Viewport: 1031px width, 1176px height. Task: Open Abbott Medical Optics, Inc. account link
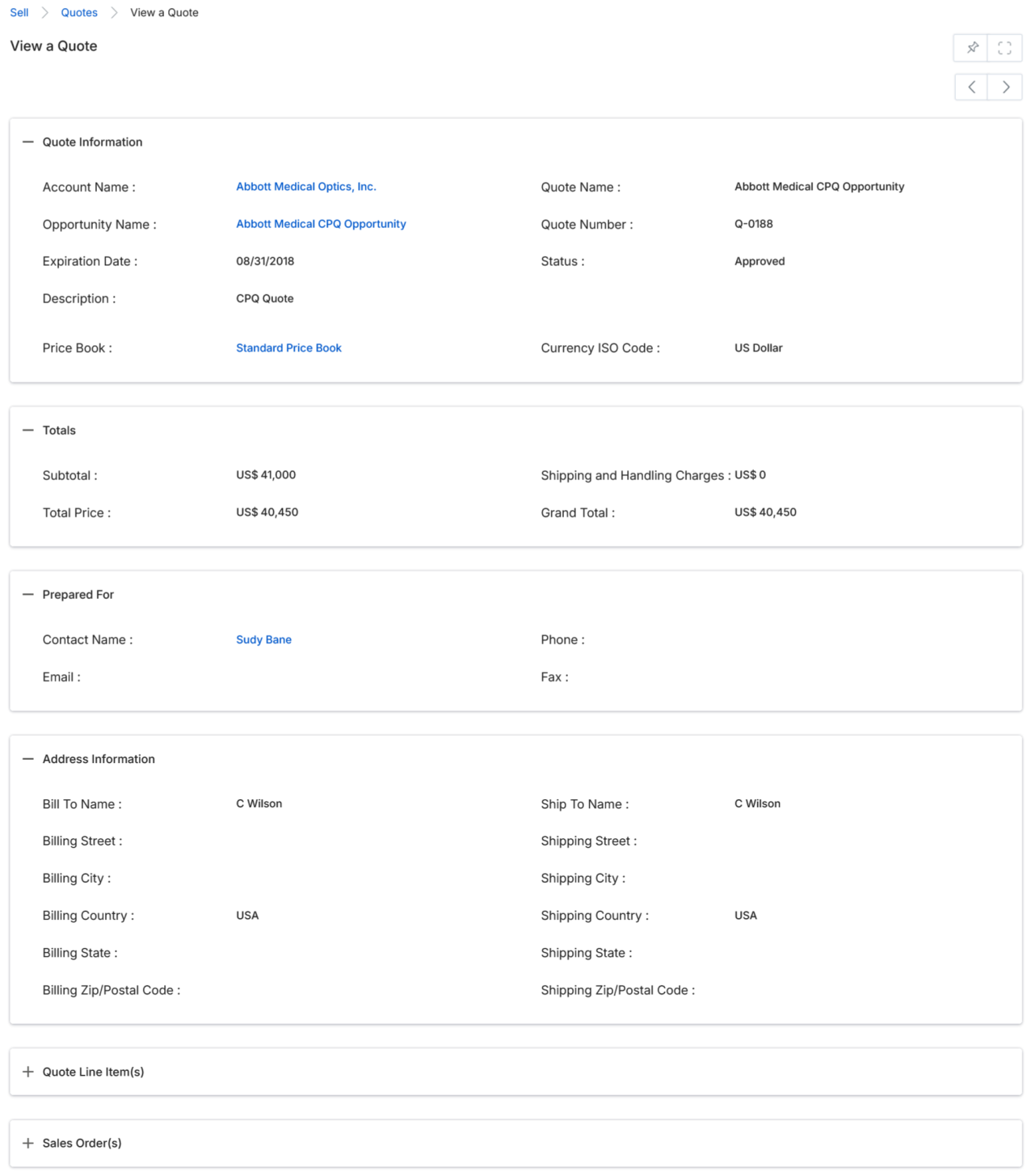pyautogui.click(x=306, y=187)
